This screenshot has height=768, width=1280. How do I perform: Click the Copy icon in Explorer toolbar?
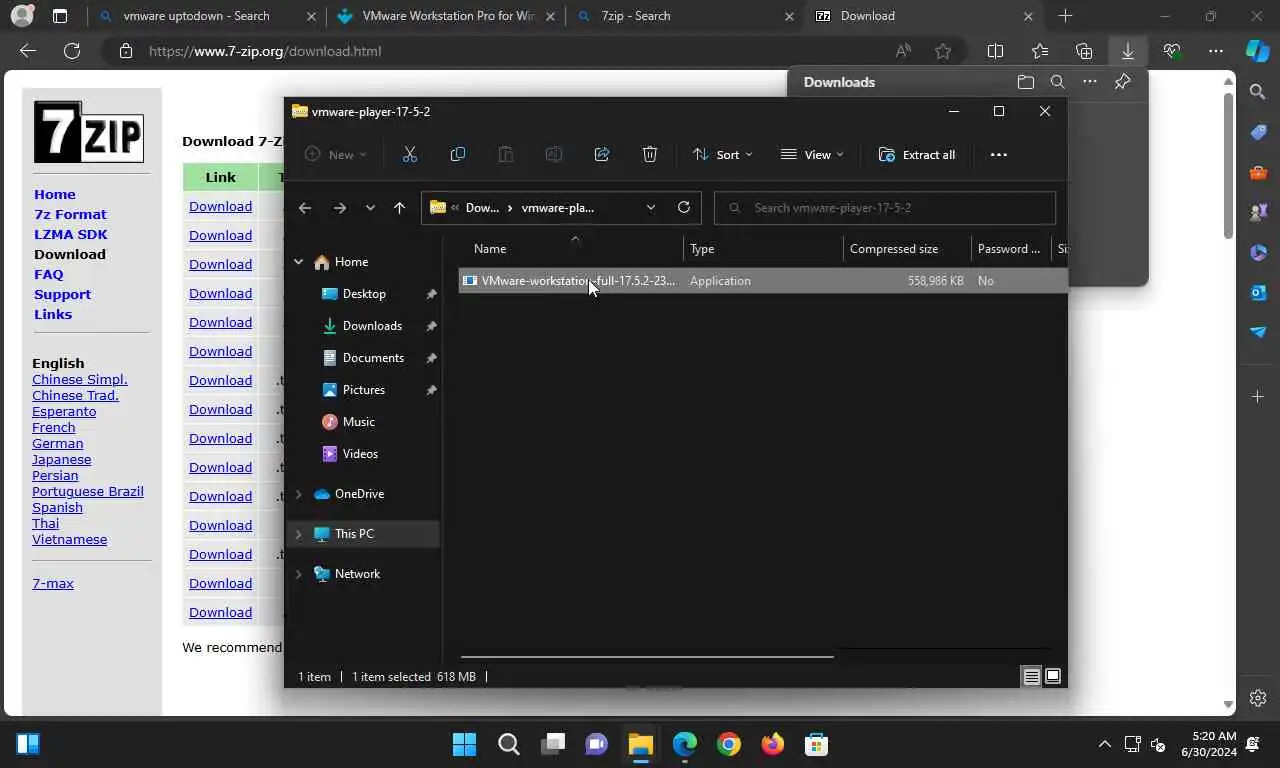click(x=457, y=154)
